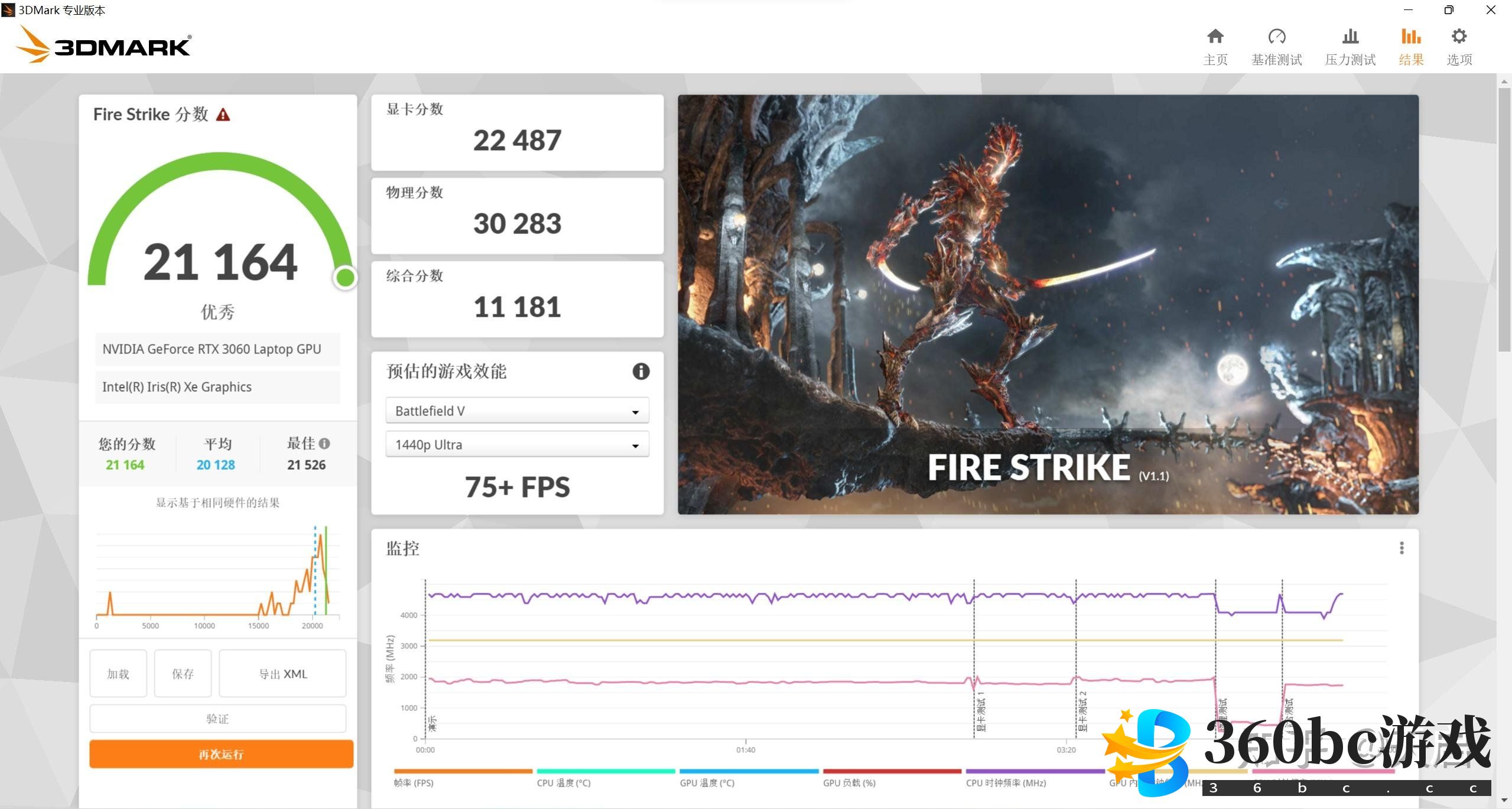Open the Stress Test (压力测试) icon
The width and height of the screenshot is (1512, 809).
[x=1350, y=37]
